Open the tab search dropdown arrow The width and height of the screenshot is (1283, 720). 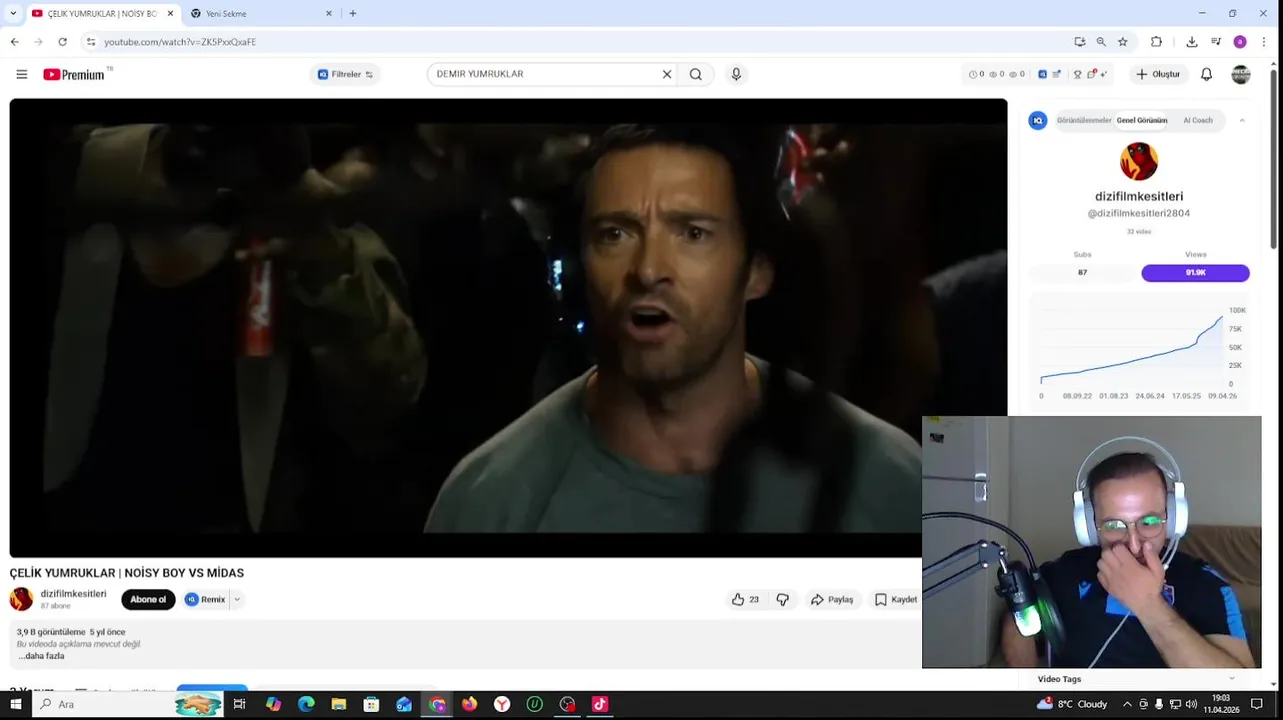tap(13, 14)
